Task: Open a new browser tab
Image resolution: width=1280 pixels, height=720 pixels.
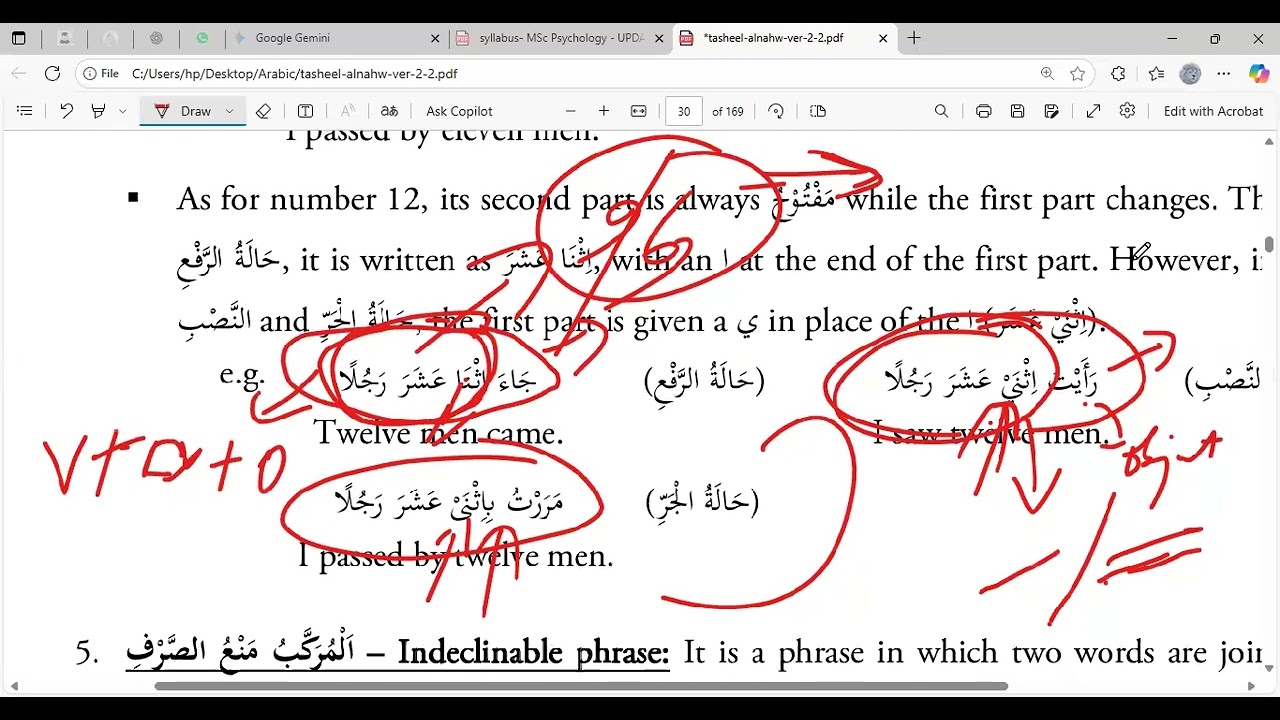Action: tap(914, 38)
